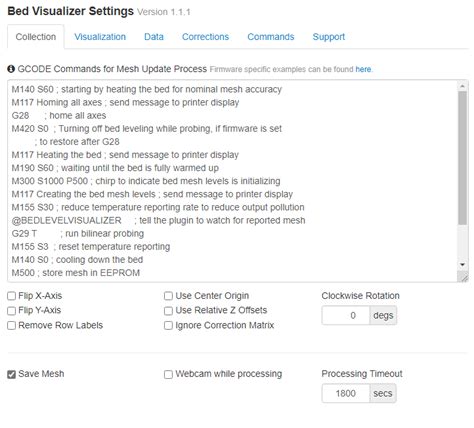
Task: Check Remove Row Labels option
Action: 12,325
